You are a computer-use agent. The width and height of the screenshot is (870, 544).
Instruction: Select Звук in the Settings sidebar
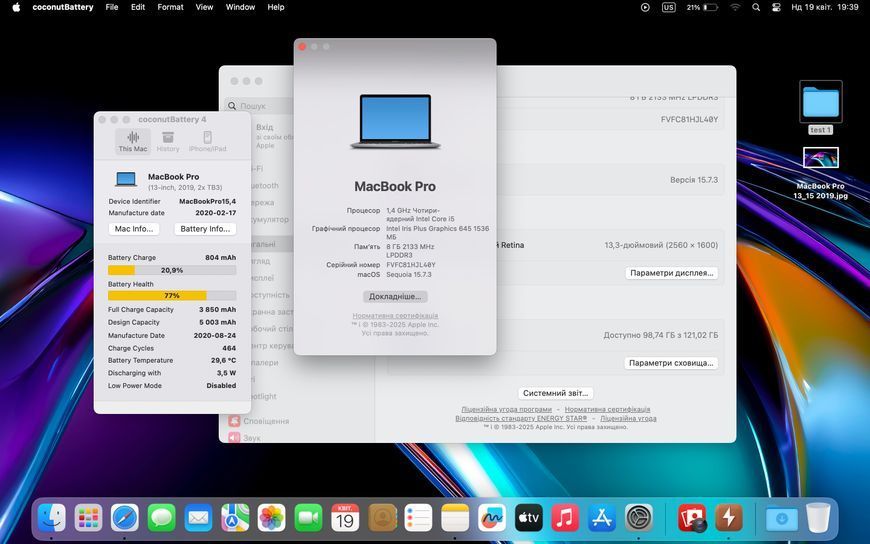[x=245, y=438]
